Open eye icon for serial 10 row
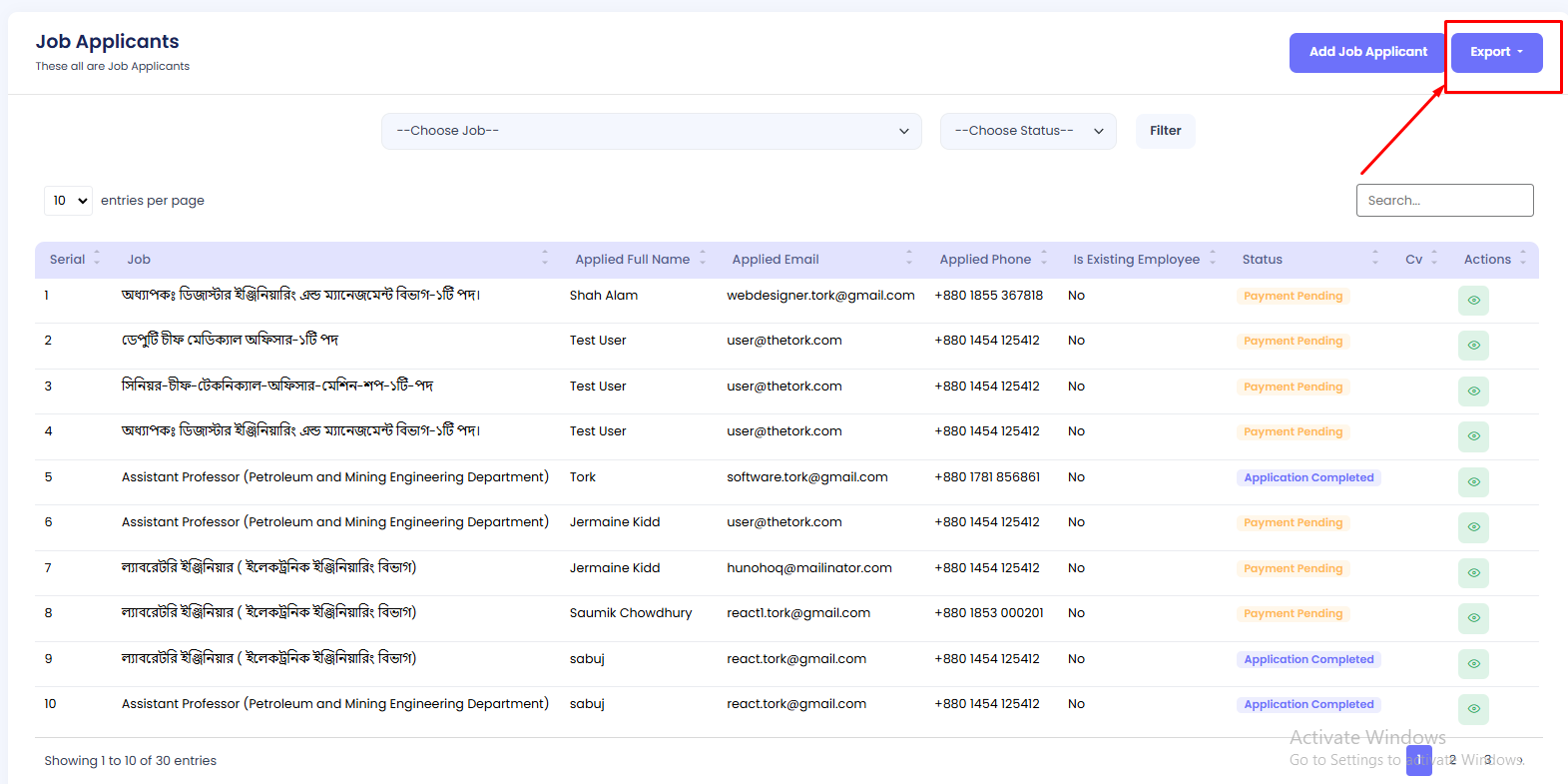The height and width of the screenshot is (784, 1568). (x=1473, y=709)
